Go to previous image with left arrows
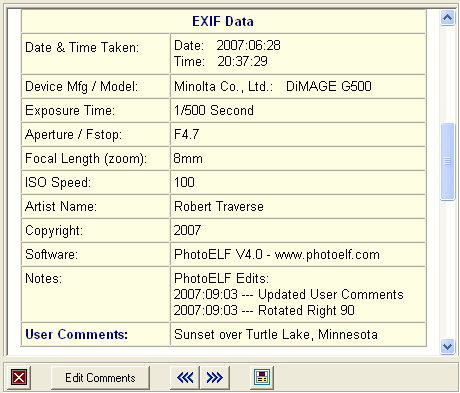Screen dimensions: 460x393 (185, 378)
